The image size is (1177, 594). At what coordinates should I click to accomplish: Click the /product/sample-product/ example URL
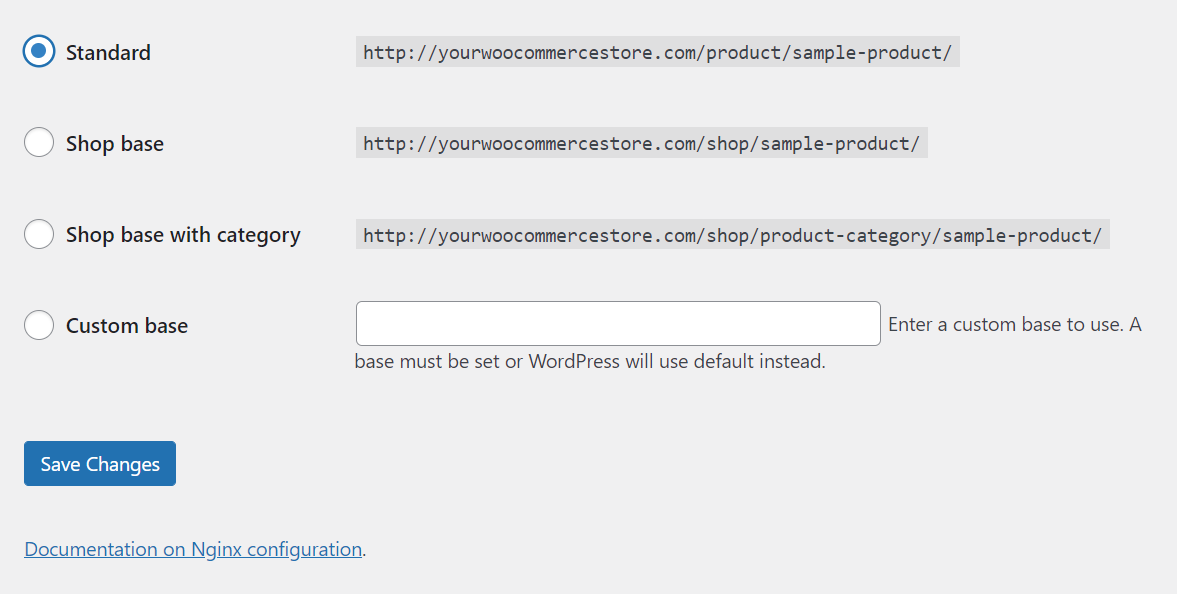tap(657, 53)
